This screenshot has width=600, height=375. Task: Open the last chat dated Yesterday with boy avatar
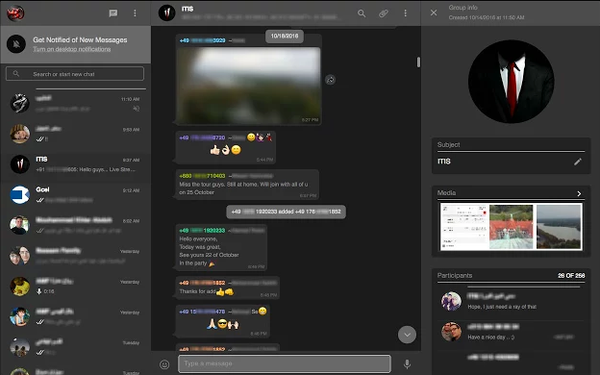(x=75, y=317)
